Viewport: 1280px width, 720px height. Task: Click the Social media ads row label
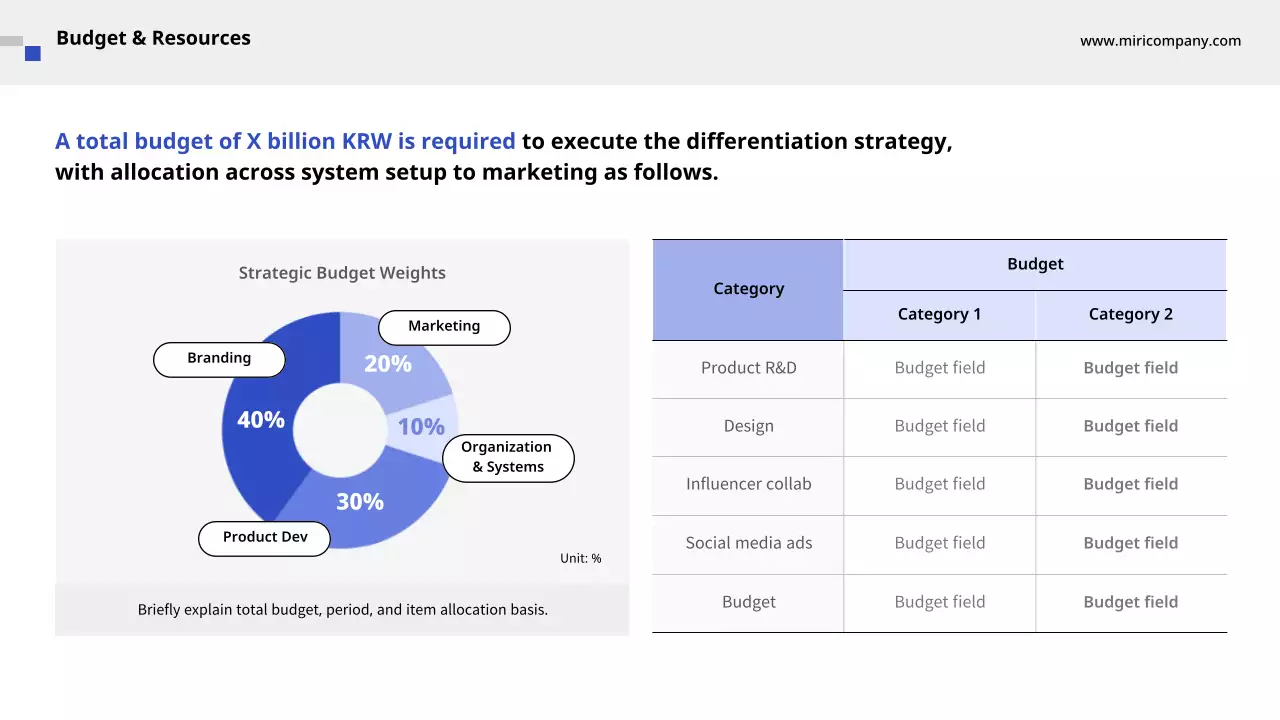pos(748,544)
